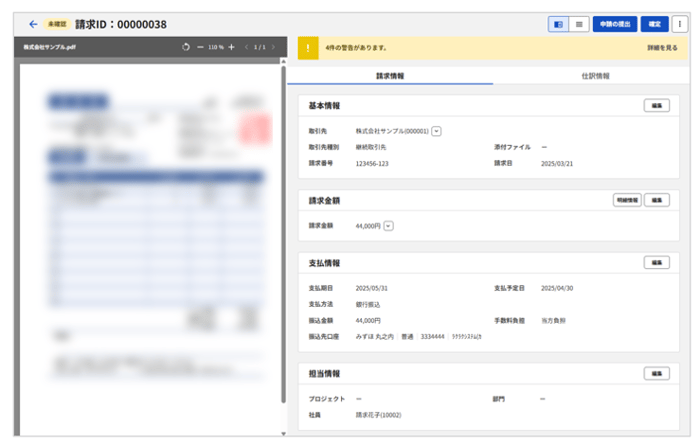Edit the 基本情報 section
The width and height of the screenshot is (700, 445).
(656, 105)
